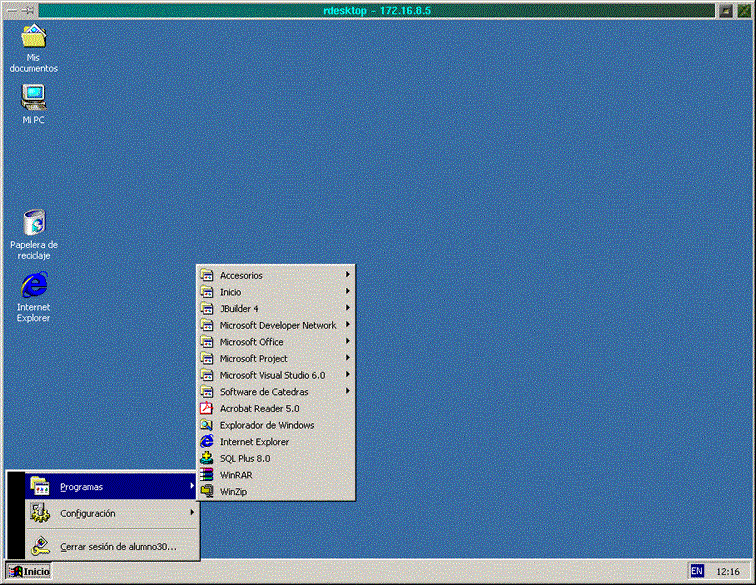Expand the Microsoft Visual Studio 6.0 arrow
This screenshot has width=756, height=585.
pyautogui.click(x=347, y=374)
